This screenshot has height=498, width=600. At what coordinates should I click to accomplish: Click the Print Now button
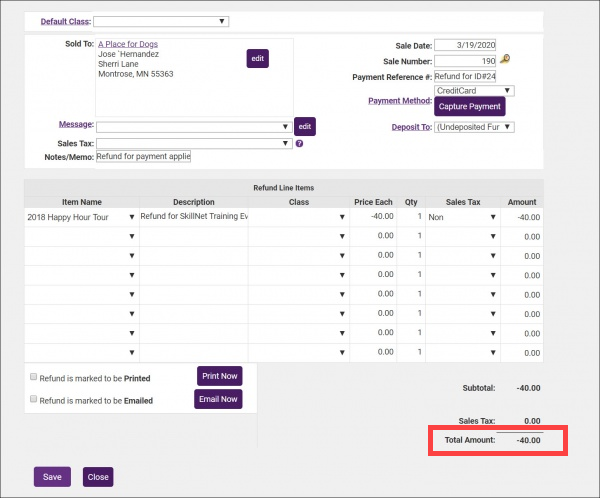[219, 376]
